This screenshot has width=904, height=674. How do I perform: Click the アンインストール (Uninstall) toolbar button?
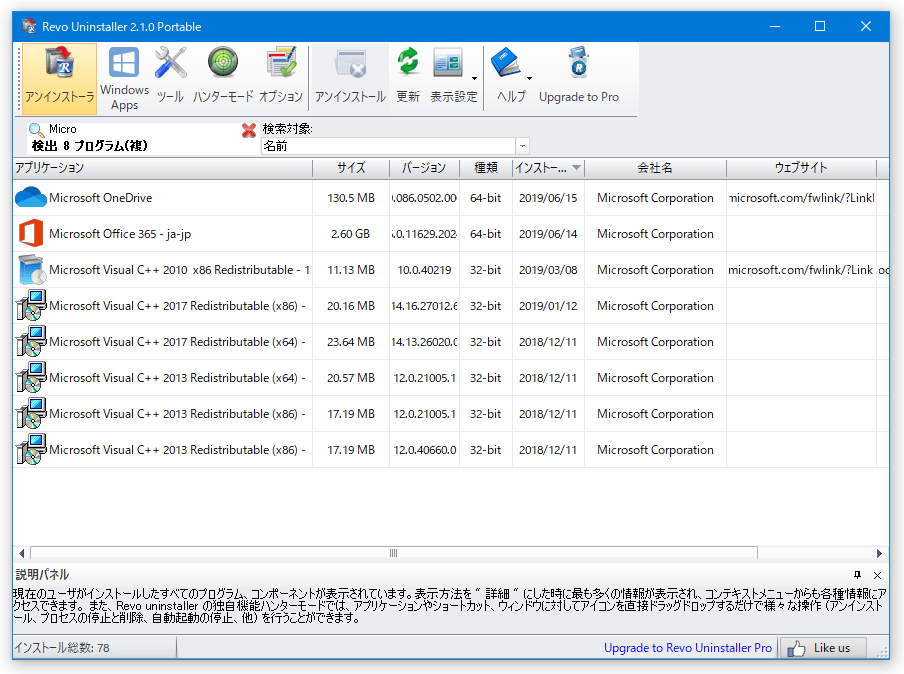(350, 77)
